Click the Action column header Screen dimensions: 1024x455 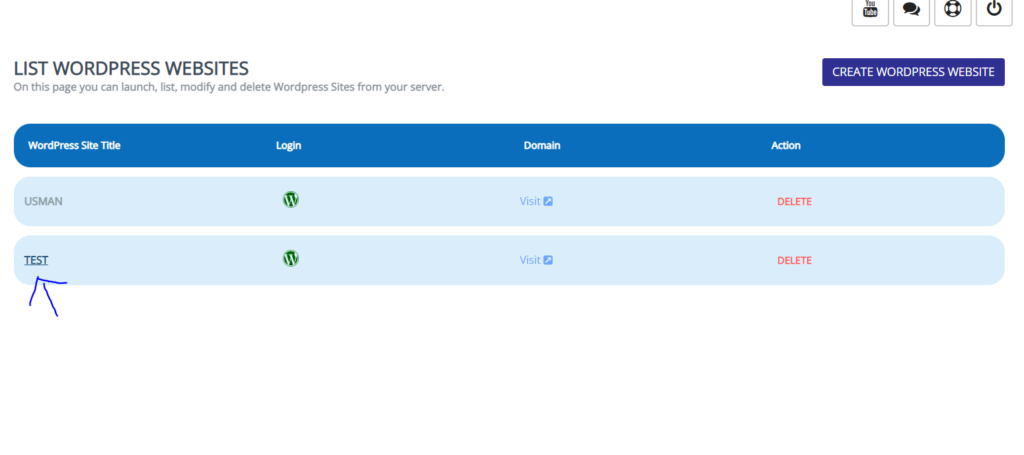point(786,146)
